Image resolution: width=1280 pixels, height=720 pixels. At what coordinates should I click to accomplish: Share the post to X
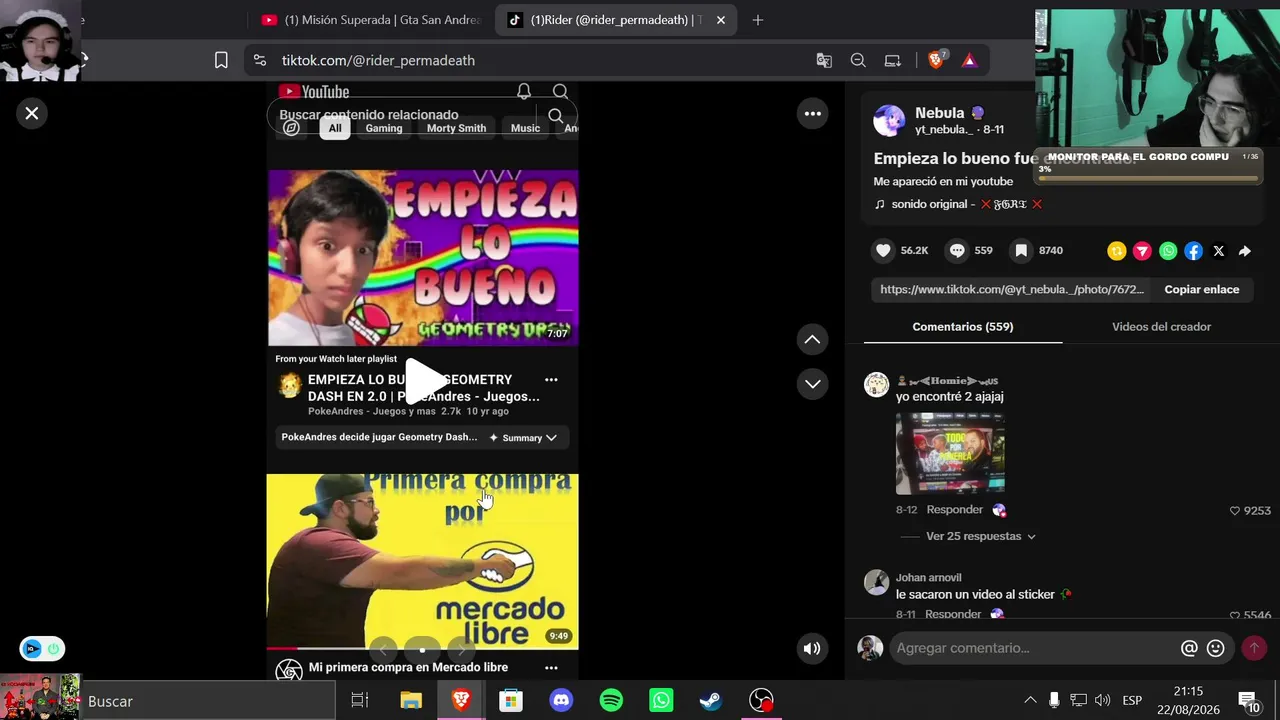click(x=1219, y=251)
